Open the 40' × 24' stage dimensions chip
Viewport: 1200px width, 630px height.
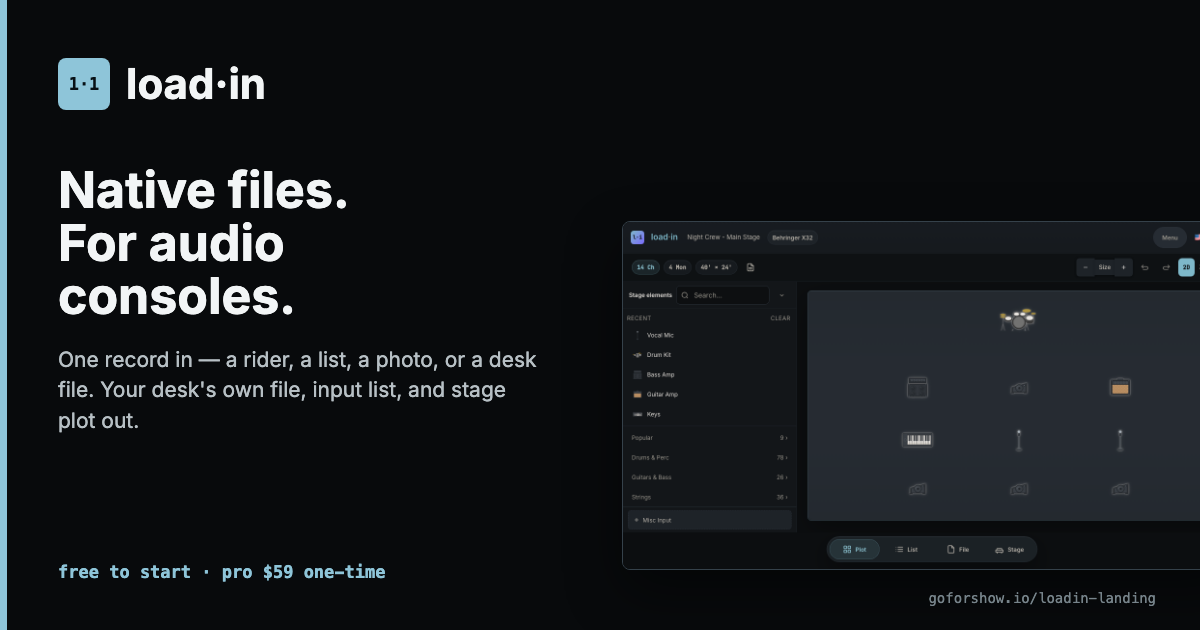coord(716,267)
